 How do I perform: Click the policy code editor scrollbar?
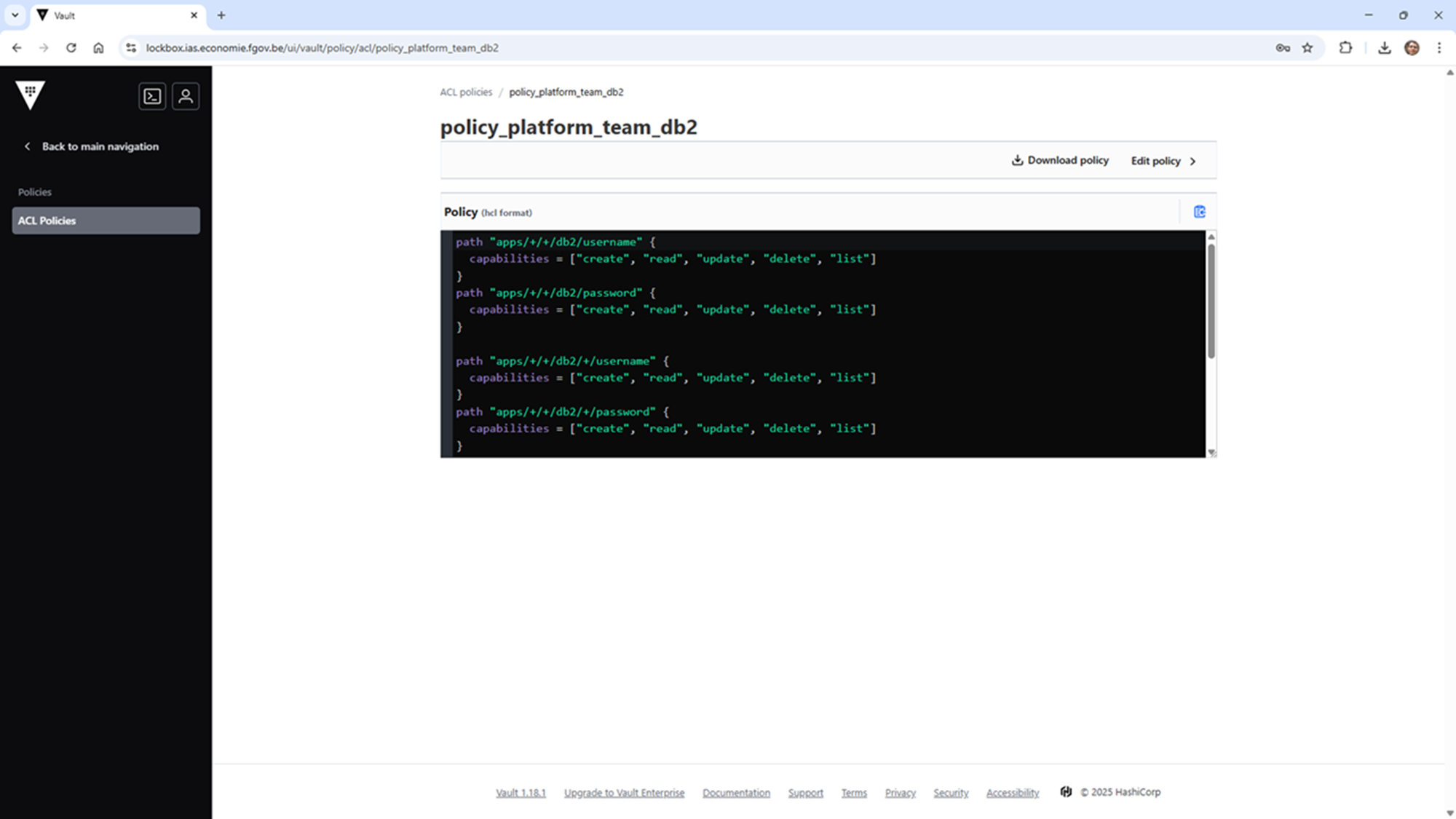[x=1211, y=302]
